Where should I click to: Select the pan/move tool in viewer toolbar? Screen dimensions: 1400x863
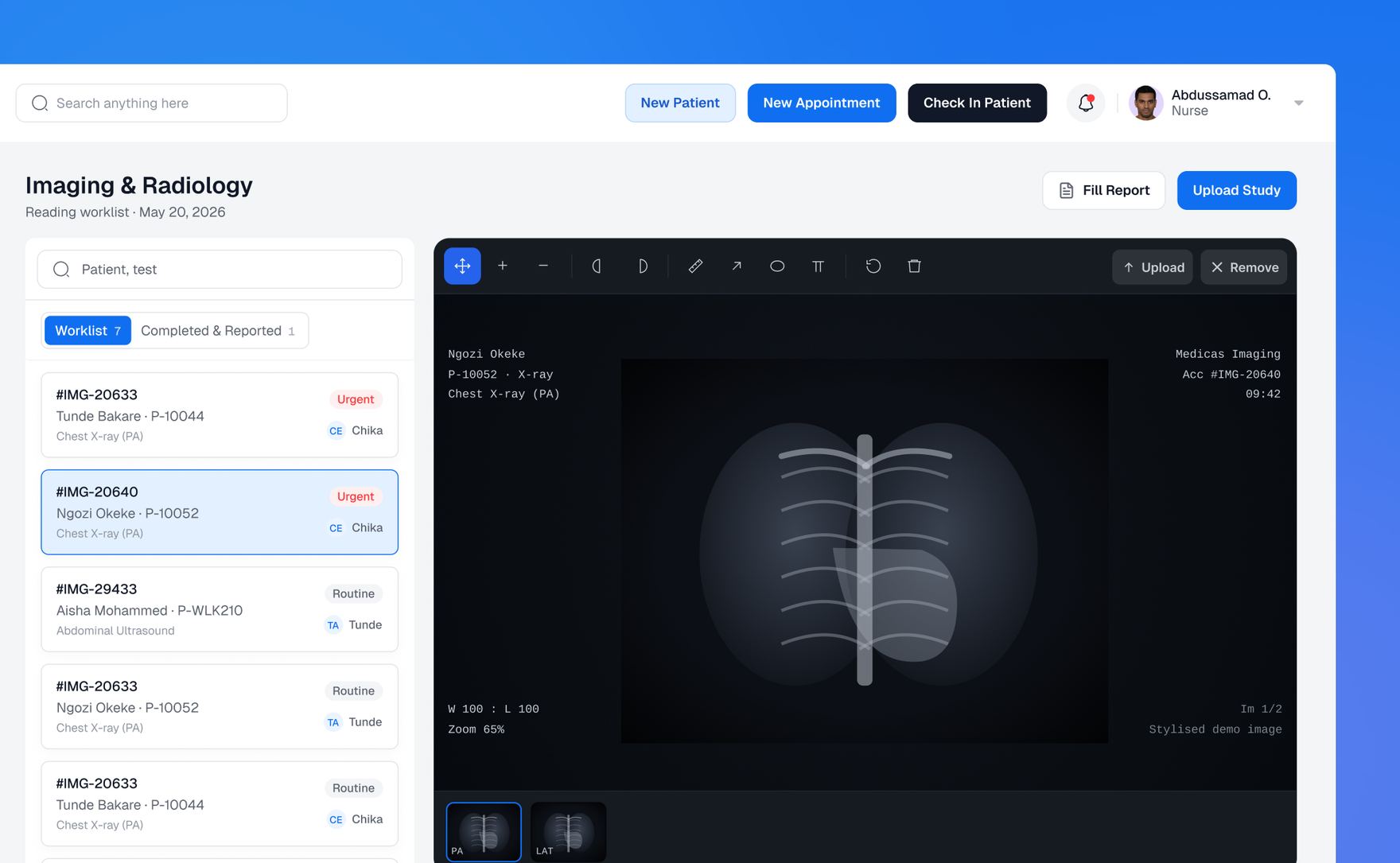click(x=462, y=266)
